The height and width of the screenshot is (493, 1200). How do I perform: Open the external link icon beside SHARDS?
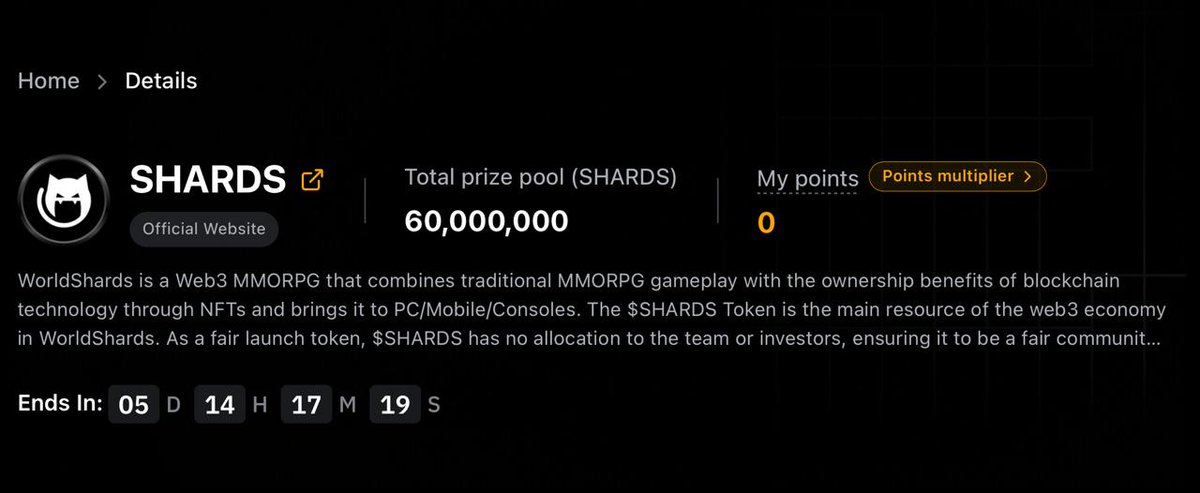click(x=313, y=180)
